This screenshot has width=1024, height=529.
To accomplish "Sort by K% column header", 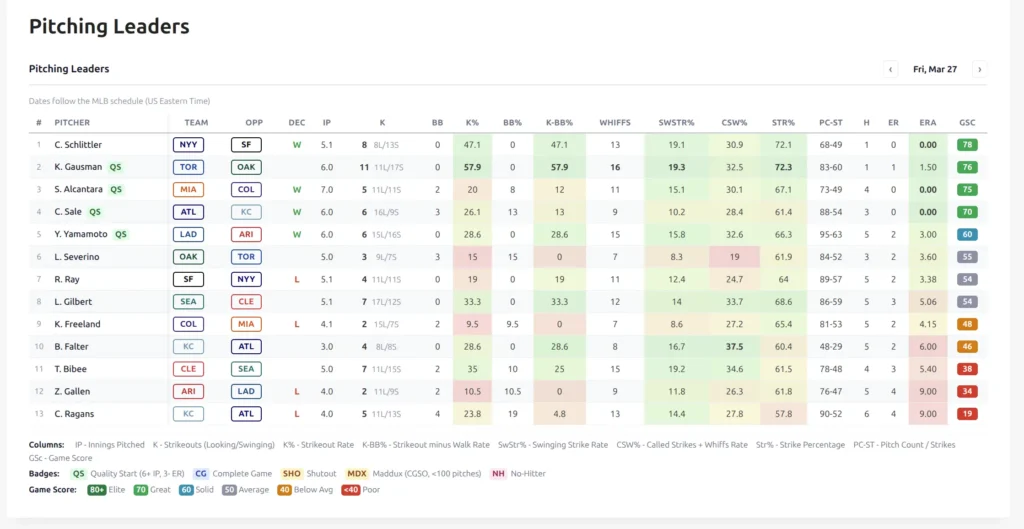I will coord(473,122).
